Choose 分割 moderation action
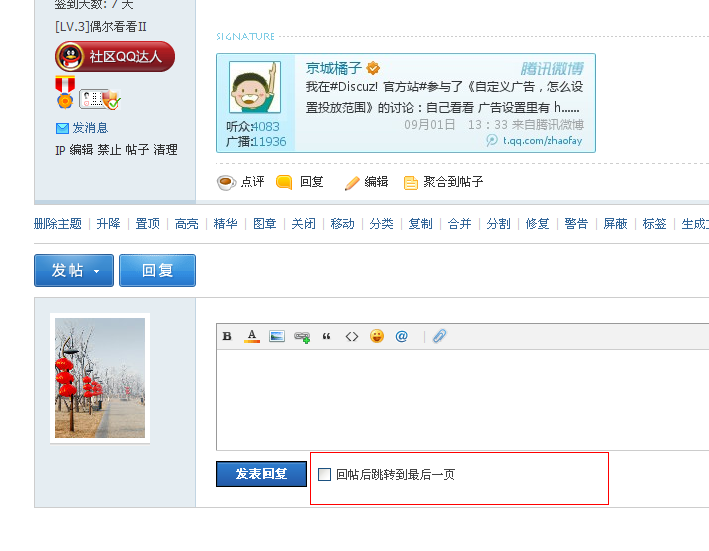 click(x=498, y=224)
